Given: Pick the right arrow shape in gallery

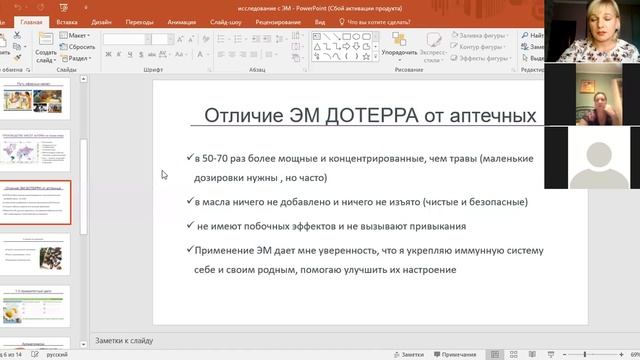Looking at the screenshot, I should pyautogui.click(x=346, y=47).
